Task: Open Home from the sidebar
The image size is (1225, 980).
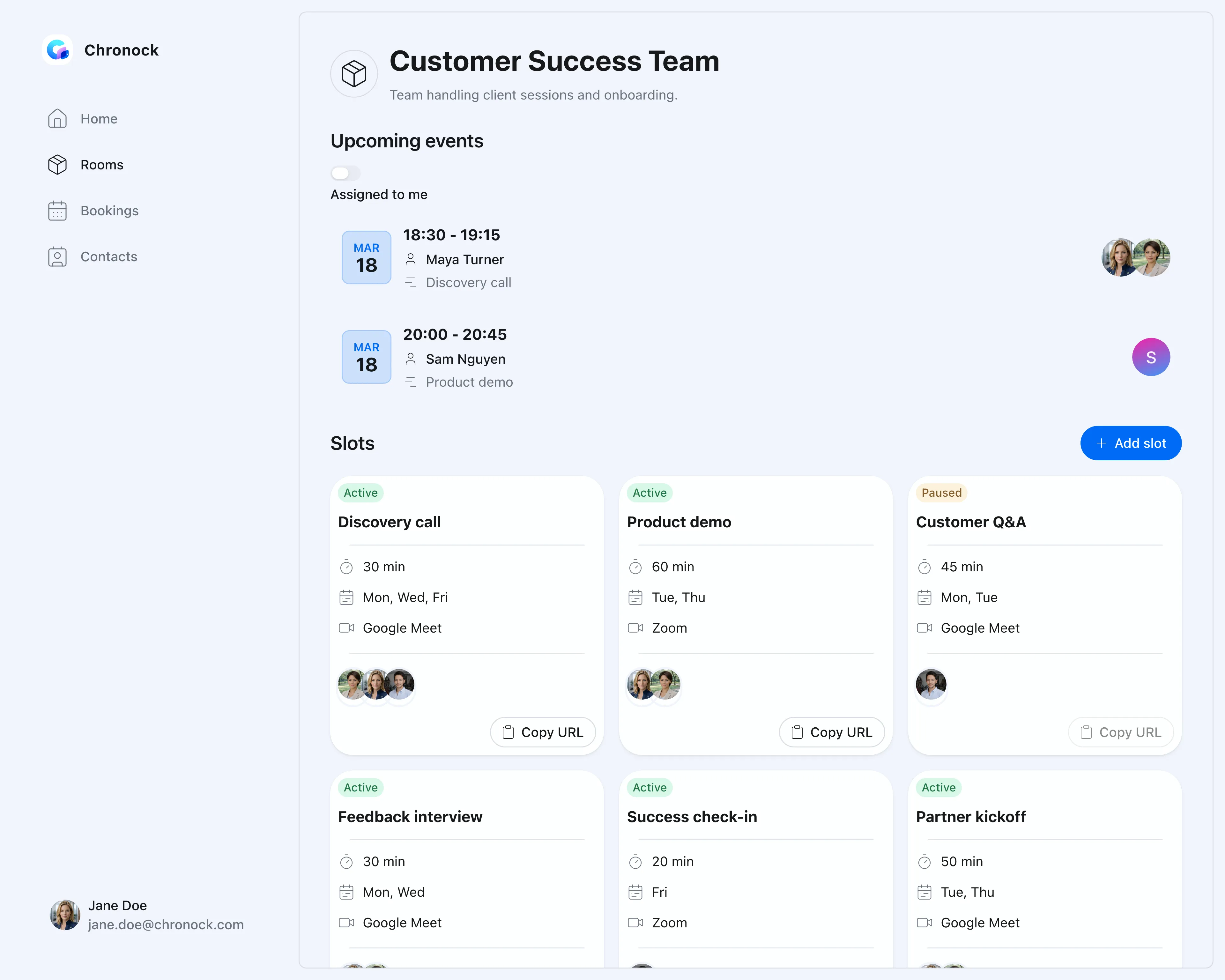Action: coord(83,119)
